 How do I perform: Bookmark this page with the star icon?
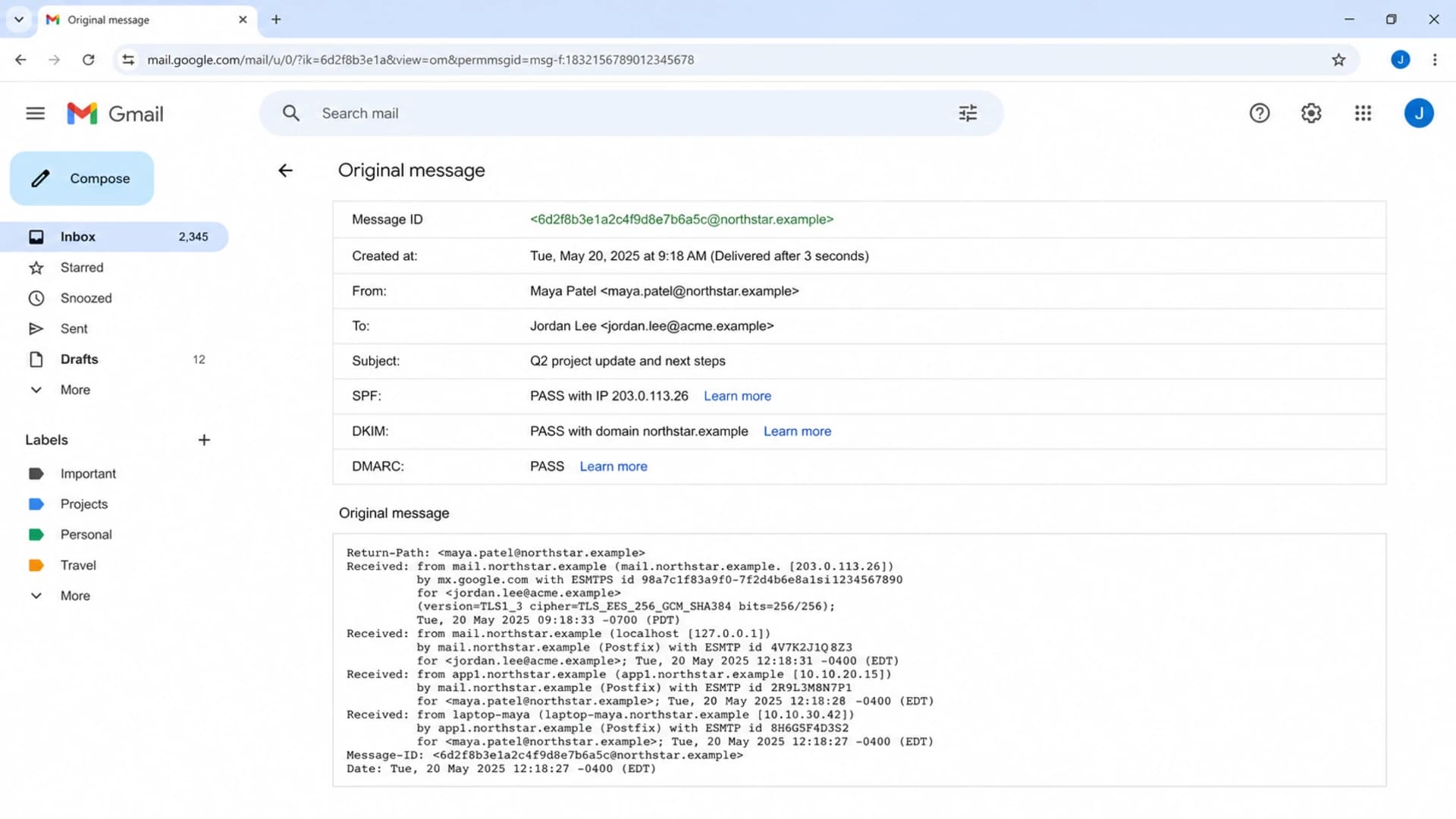(x=1338, y=60)
